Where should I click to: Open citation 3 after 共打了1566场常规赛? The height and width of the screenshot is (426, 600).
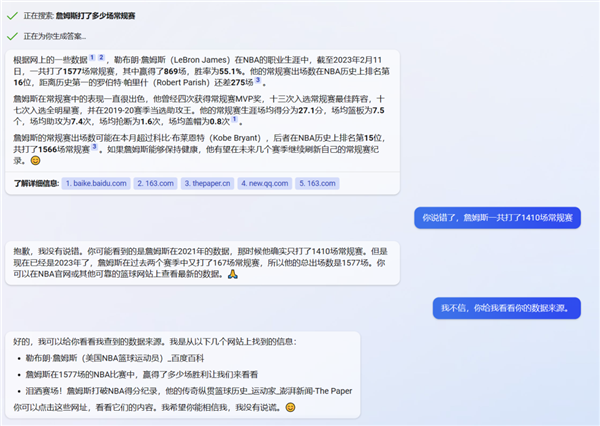click(94, 147)
